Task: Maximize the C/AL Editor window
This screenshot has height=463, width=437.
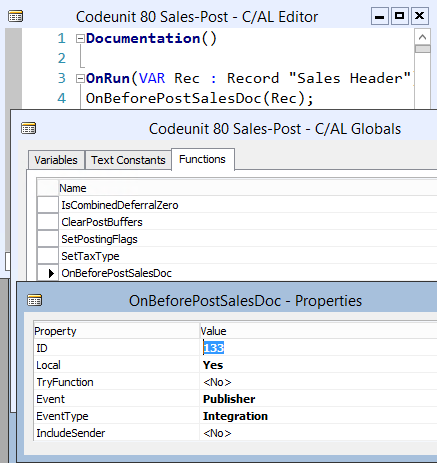Action: tap(400, 16)
